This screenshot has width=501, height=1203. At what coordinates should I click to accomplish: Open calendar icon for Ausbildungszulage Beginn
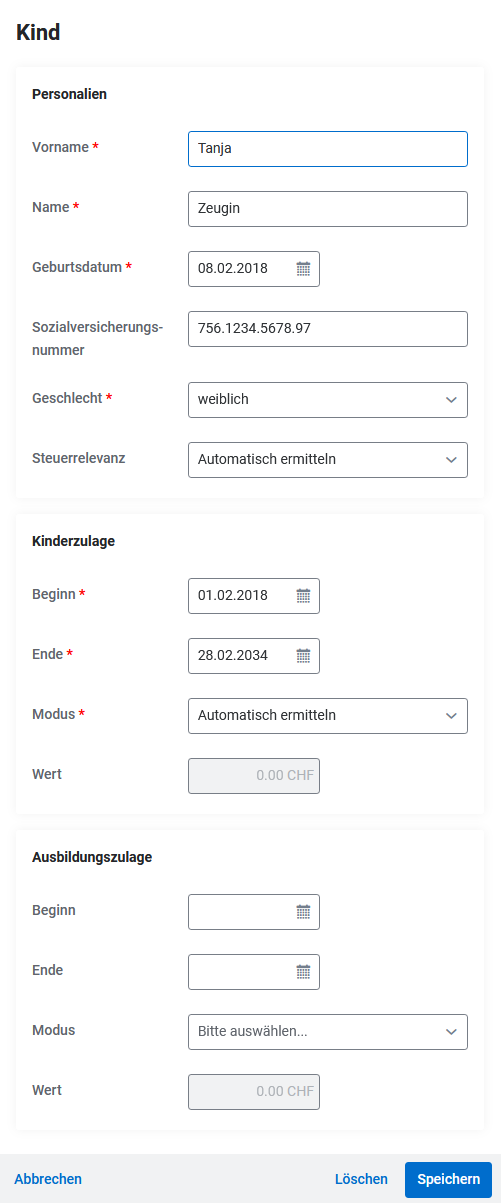click(x=303, y=912)
